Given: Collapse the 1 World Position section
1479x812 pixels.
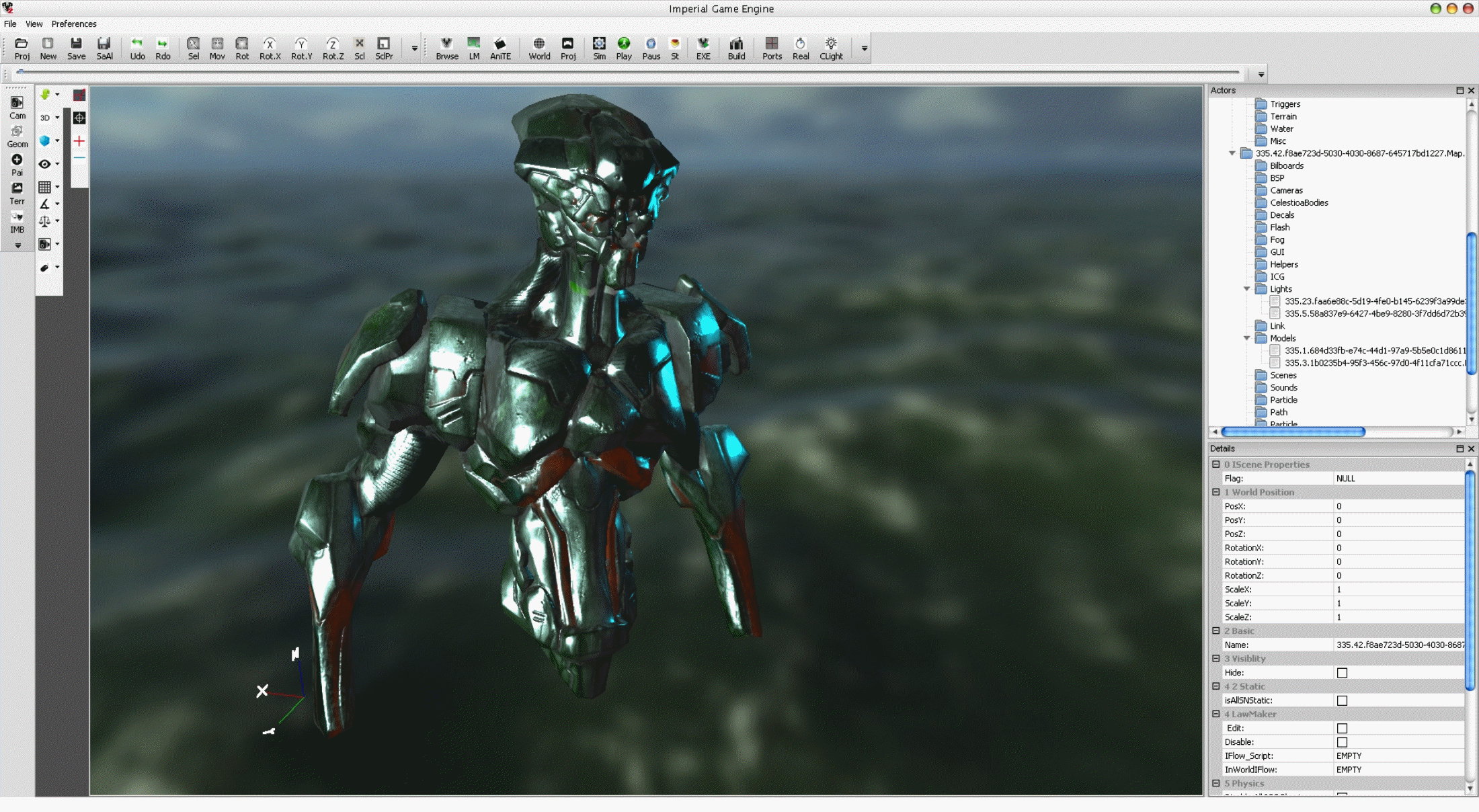Looking at the screenshot, I should point(1215,492).
